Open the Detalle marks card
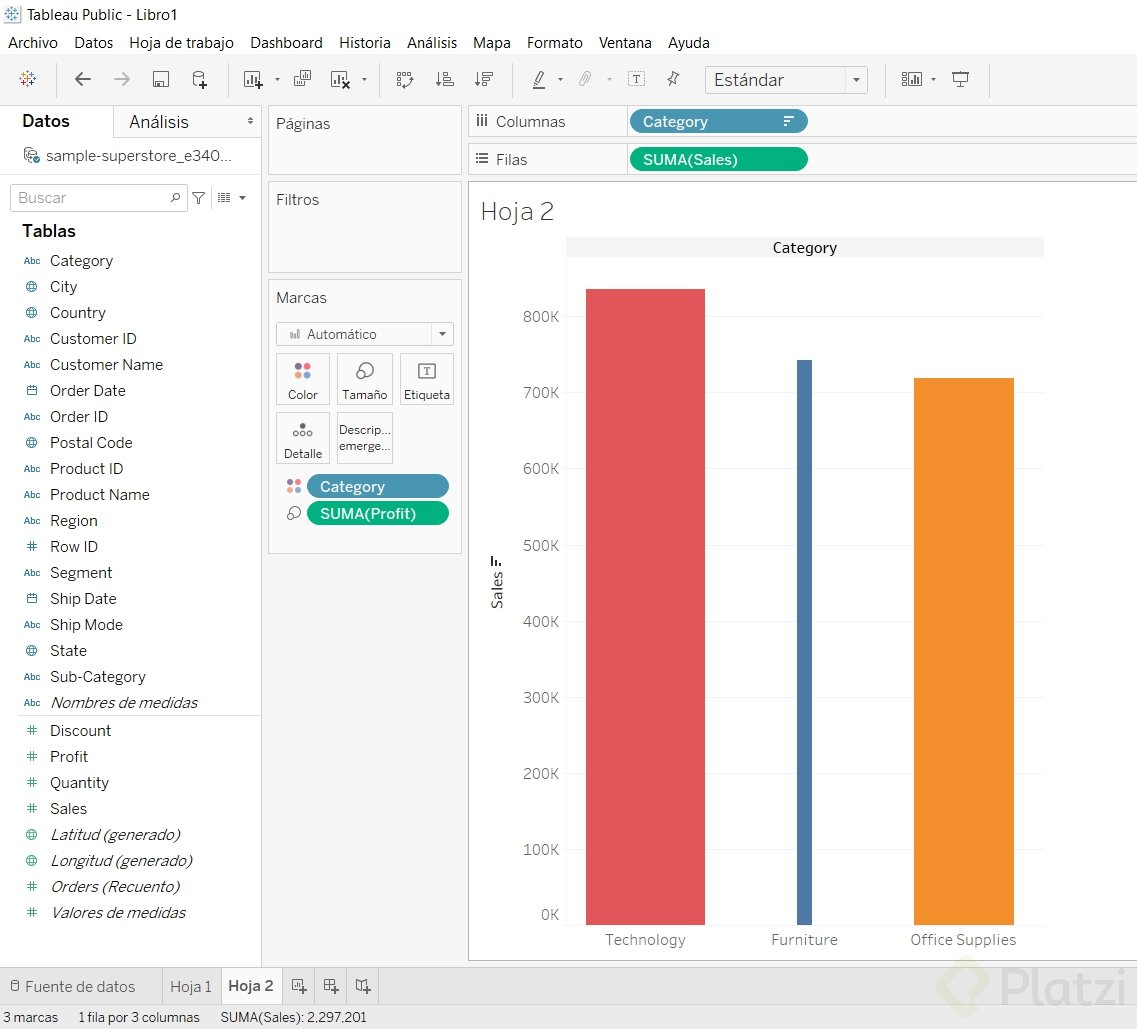The image size is (1137, 1029). [302, 438]
